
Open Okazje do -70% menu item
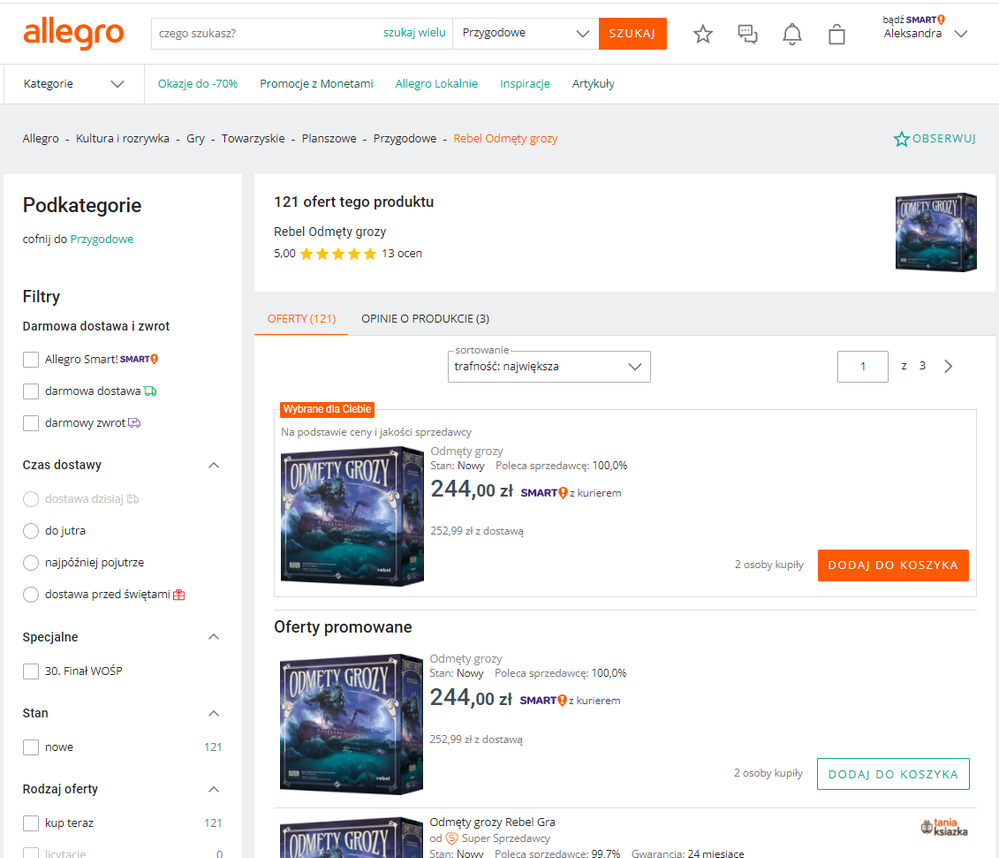point(198,84)
